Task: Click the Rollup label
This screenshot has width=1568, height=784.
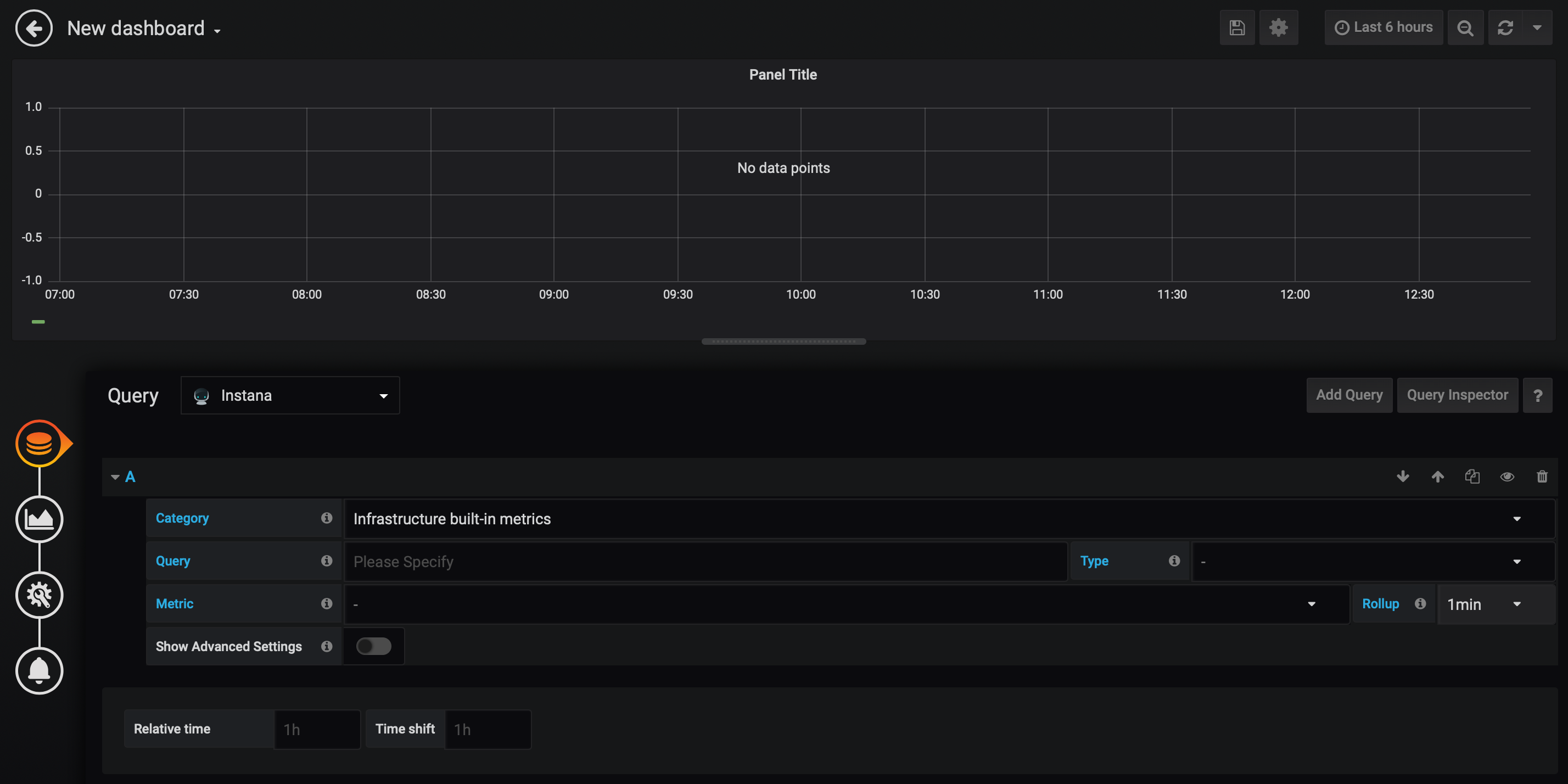Action: click(x=1380, y=603)
